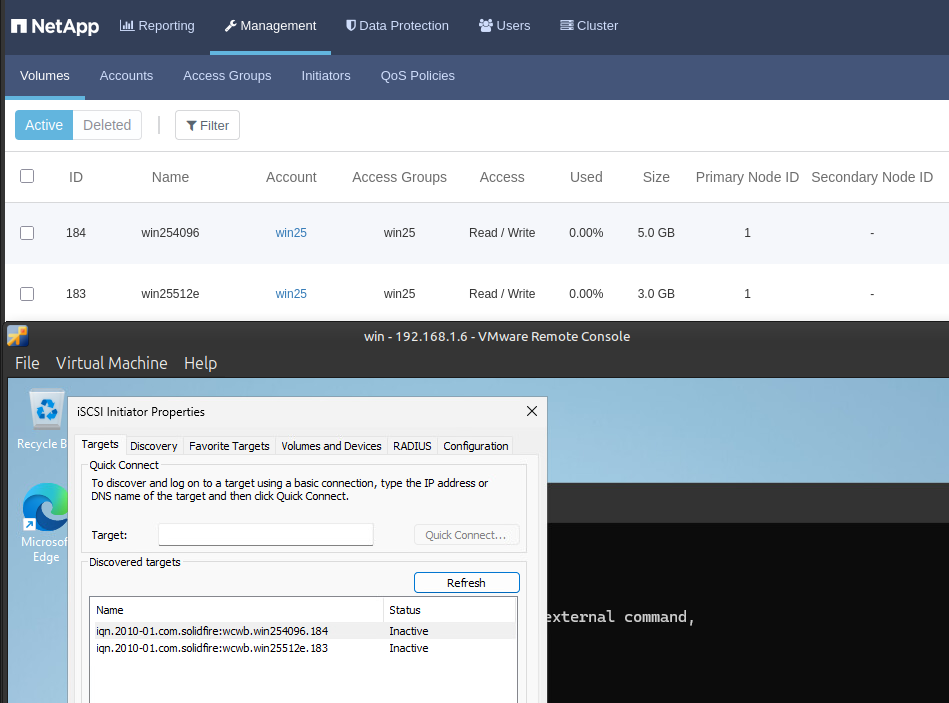Tick checkbox for volume win254096
949x703 pixels.
tap(27, 233)
